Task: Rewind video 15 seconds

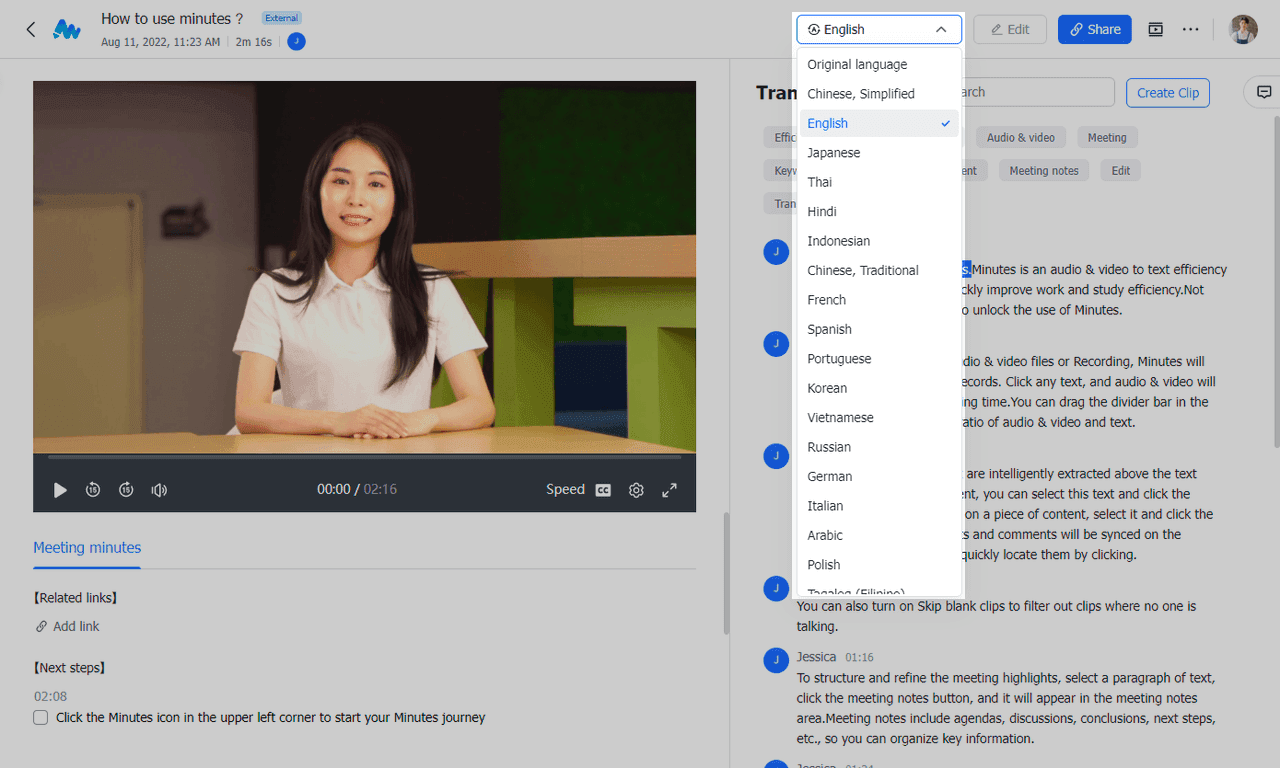Action: 93,490
